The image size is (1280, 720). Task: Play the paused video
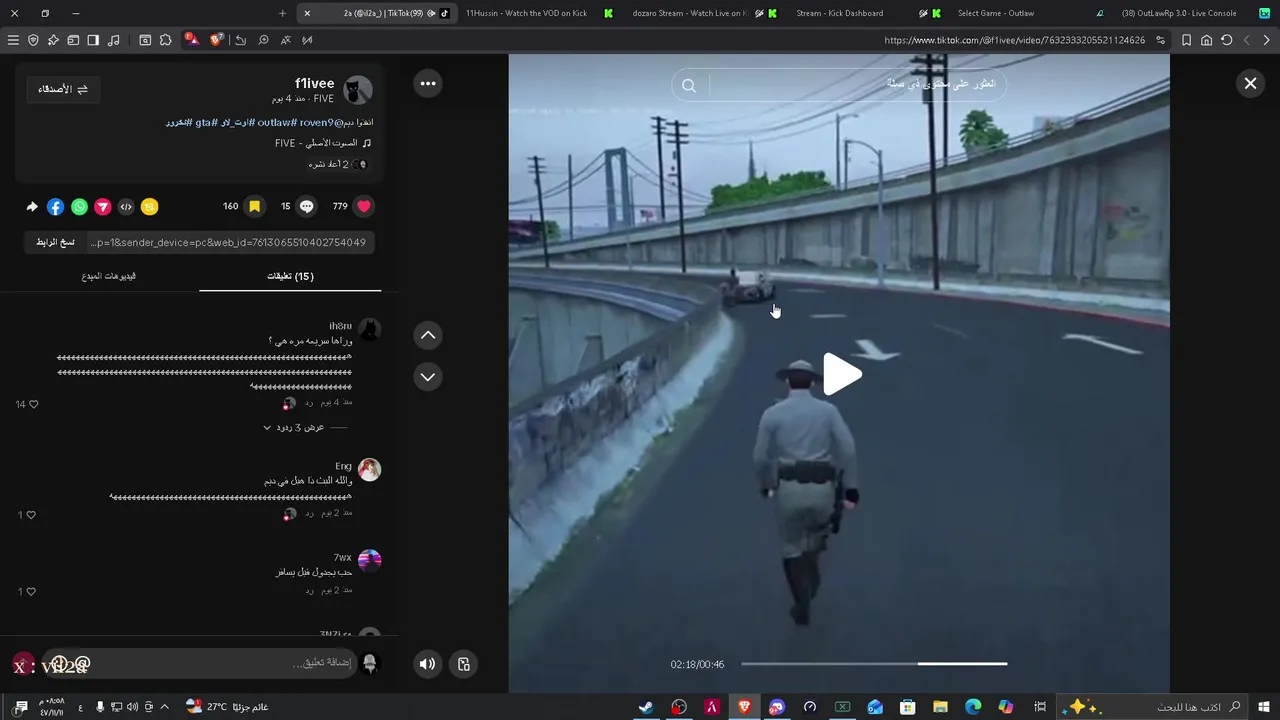tap(841, 374)
